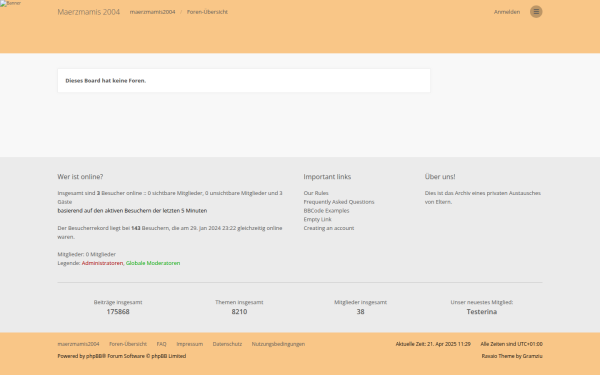Open Foren-Übersicht breadcrumb in header
Screen dimensions: 600x375
(207, 12)
